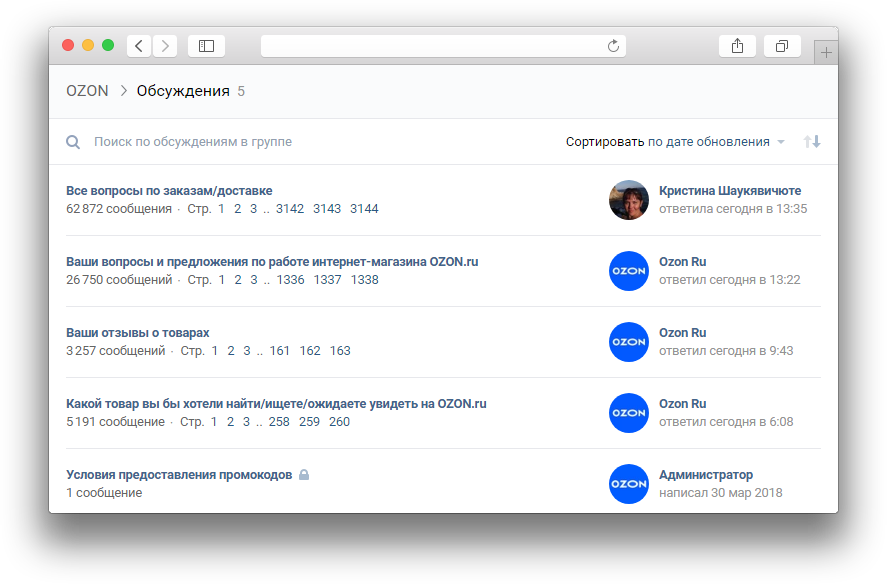Open Администратор author name
This screenshot has width=887, height=584.
706,475
